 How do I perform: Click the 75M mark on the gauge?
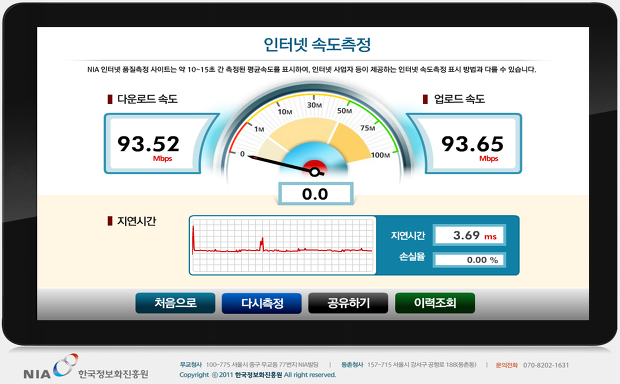click(367, 128)
